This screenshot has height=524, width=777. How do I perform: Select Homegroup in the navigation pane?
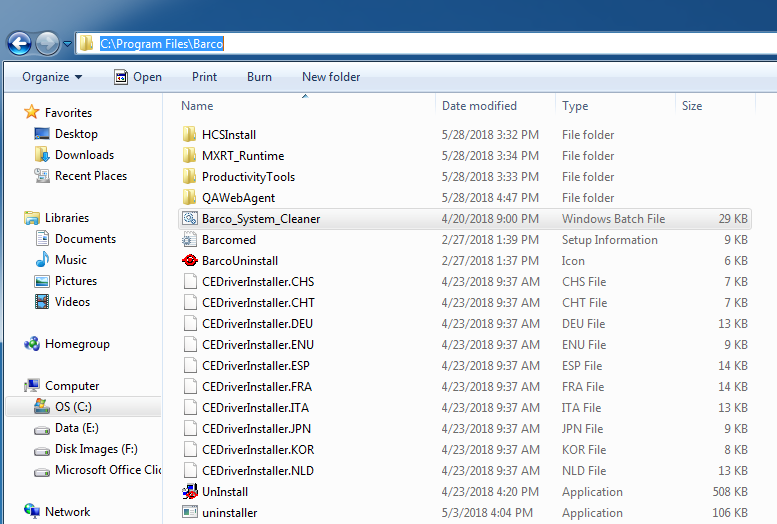tap(77, 344)
